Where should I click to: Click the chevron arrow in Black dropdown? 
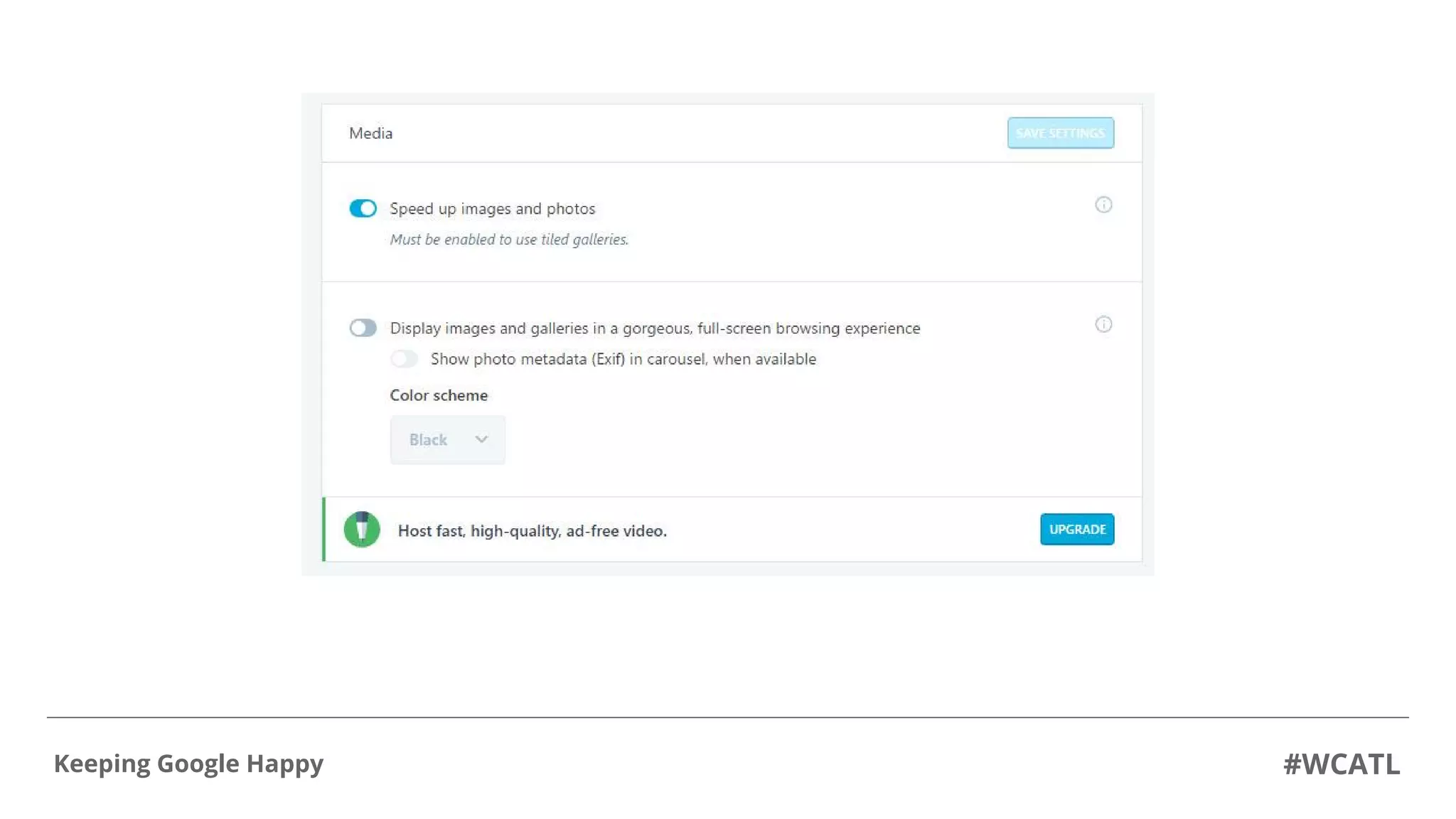(x=481, y=439)
